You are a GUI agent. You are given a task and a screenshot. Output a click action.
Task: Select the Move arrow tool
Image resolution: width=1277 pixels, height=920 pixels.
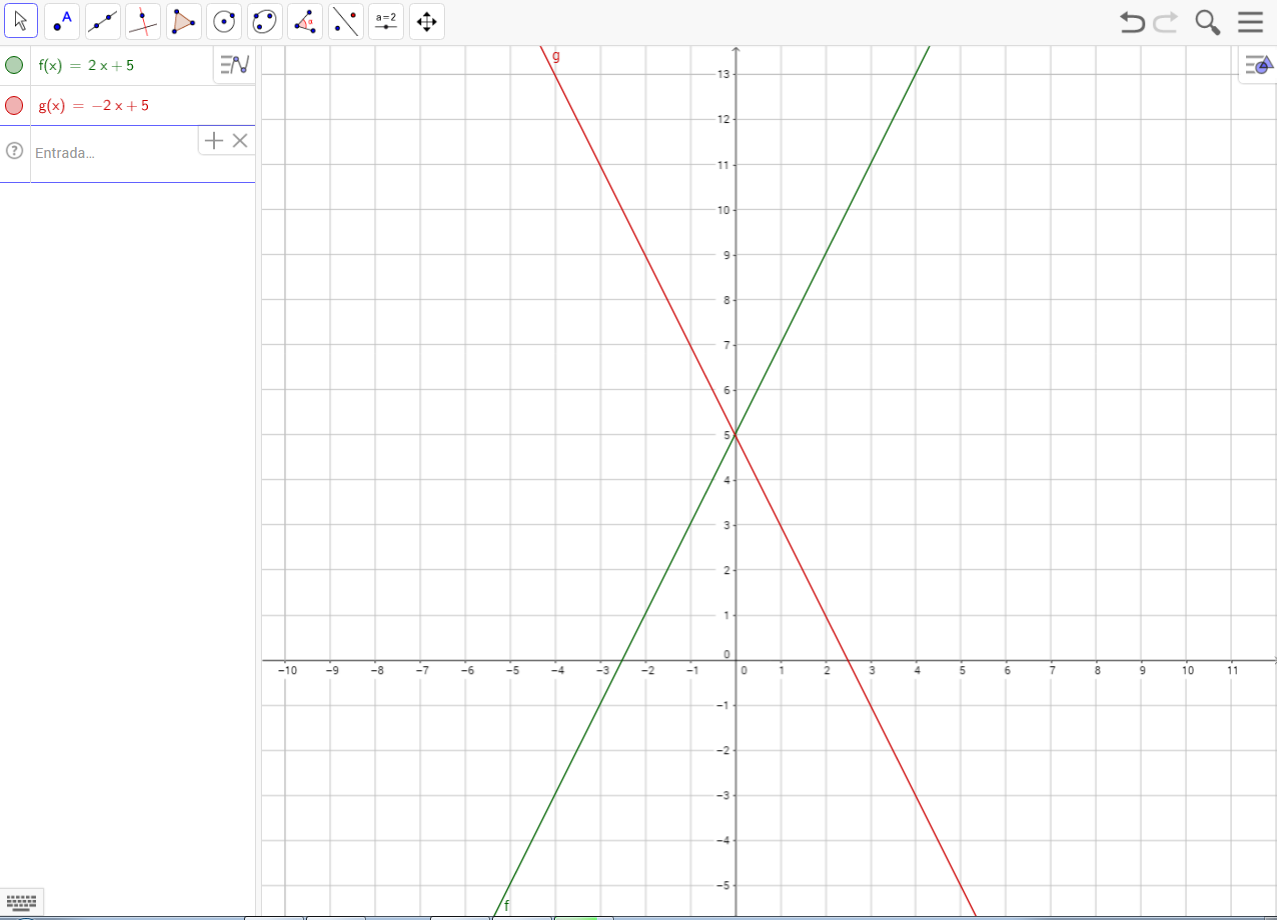click(x=21, y=21)
